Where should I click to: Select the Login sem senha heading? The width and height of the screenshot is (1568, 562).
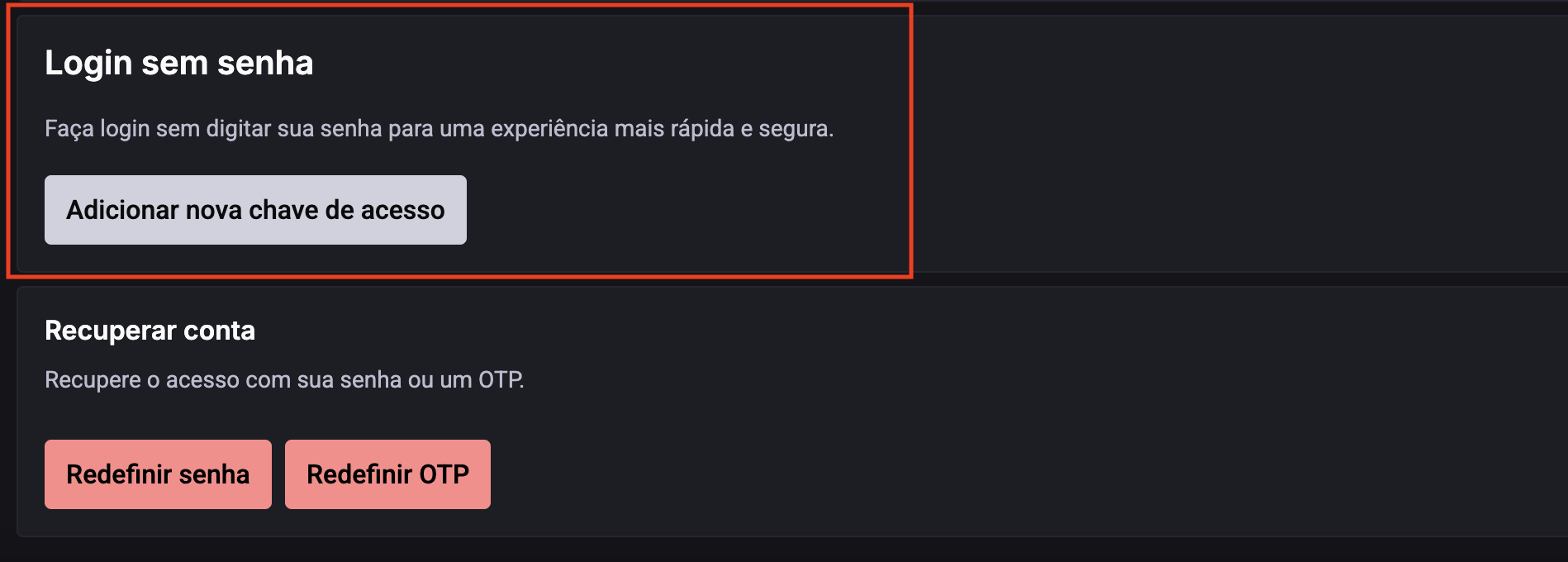[179, 61]
